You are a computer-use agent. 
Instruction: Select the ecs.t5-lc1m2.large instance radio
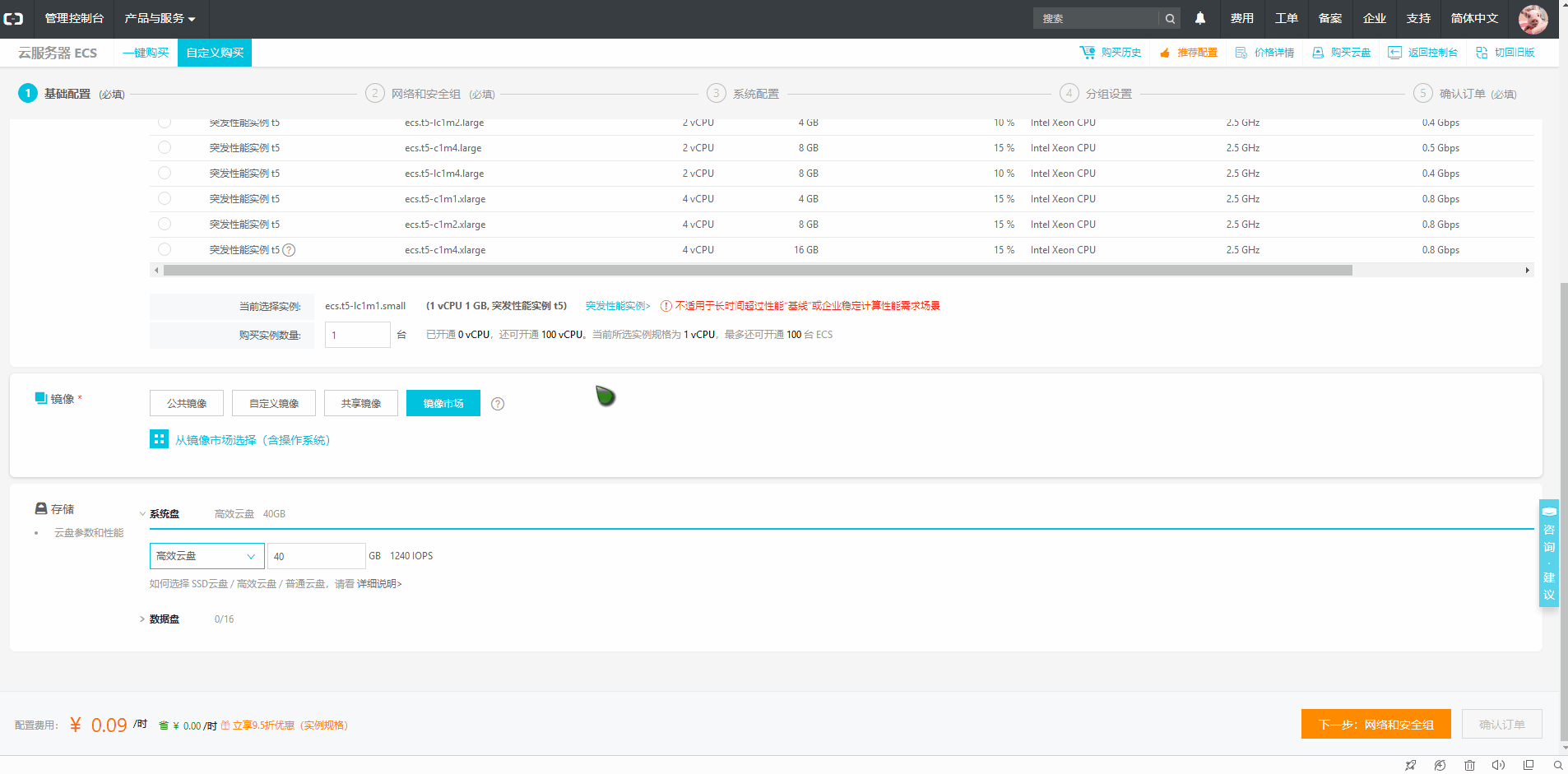point(165,123)
